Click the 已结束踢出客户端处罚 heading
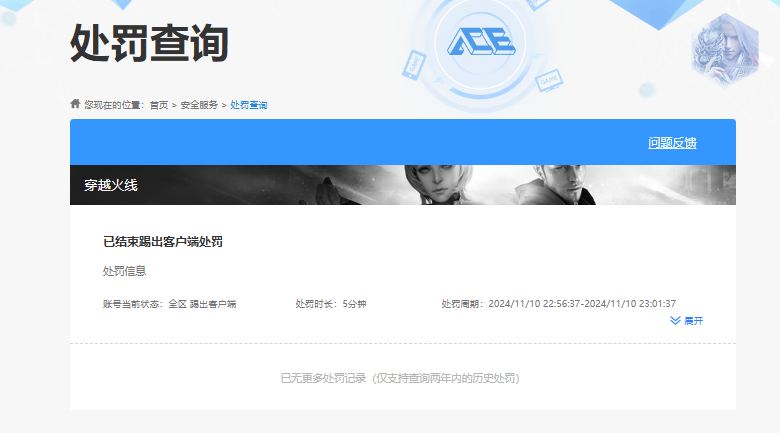The height and width of the screenshot is (433, 780). pyautogui.click(x=163, y=242)
